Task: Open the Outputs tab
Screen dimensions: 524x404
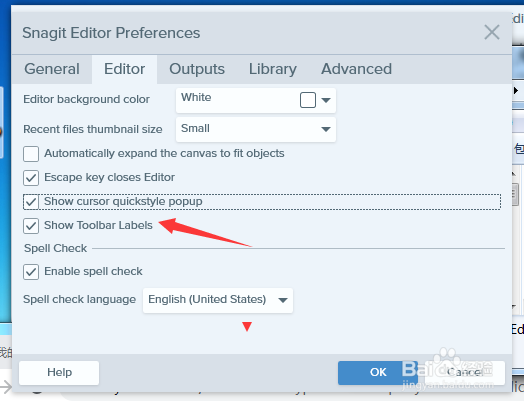Action: [197, 69]
